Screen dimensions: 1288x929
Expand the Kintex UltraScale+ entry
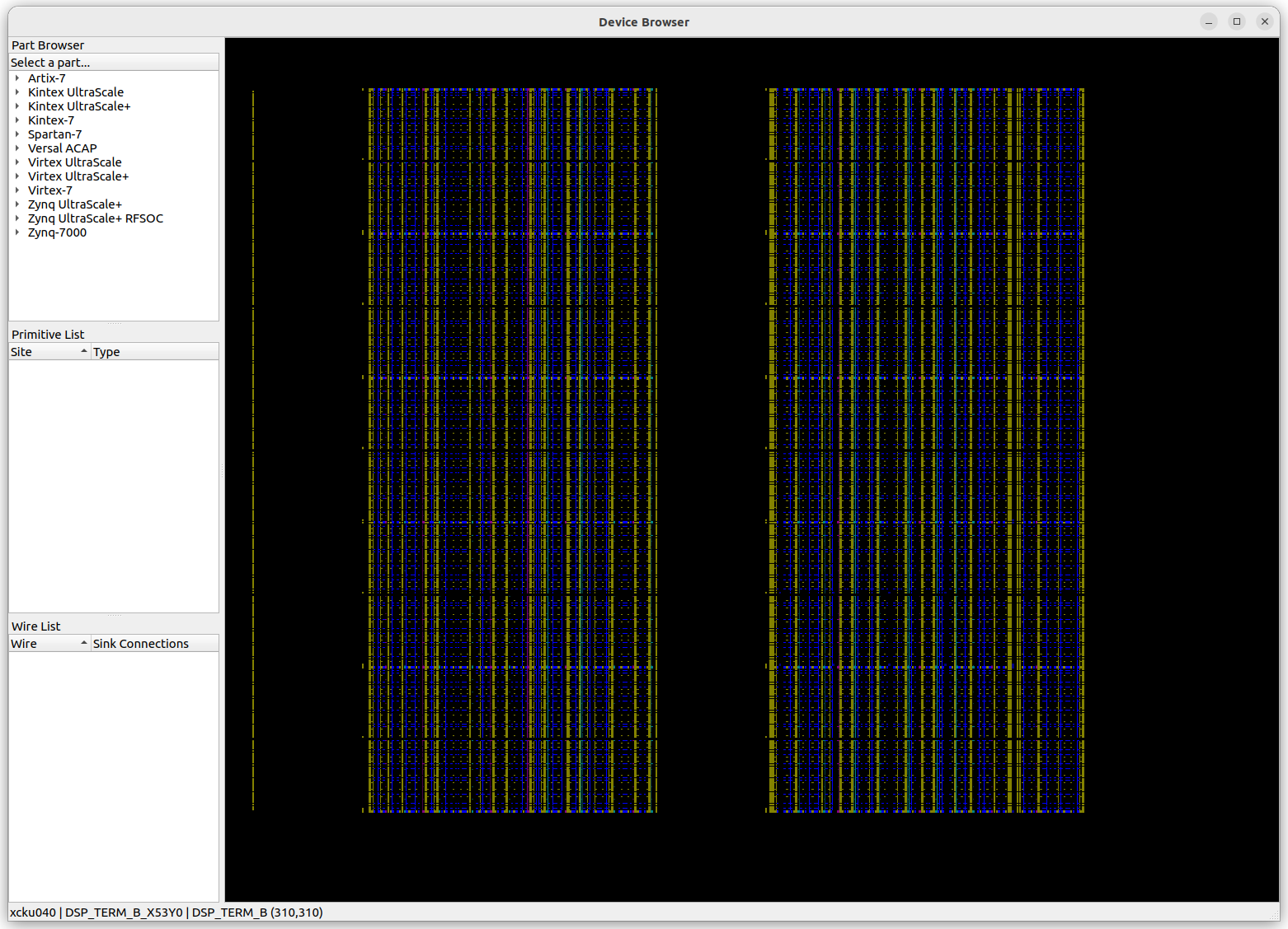point(17,106)
